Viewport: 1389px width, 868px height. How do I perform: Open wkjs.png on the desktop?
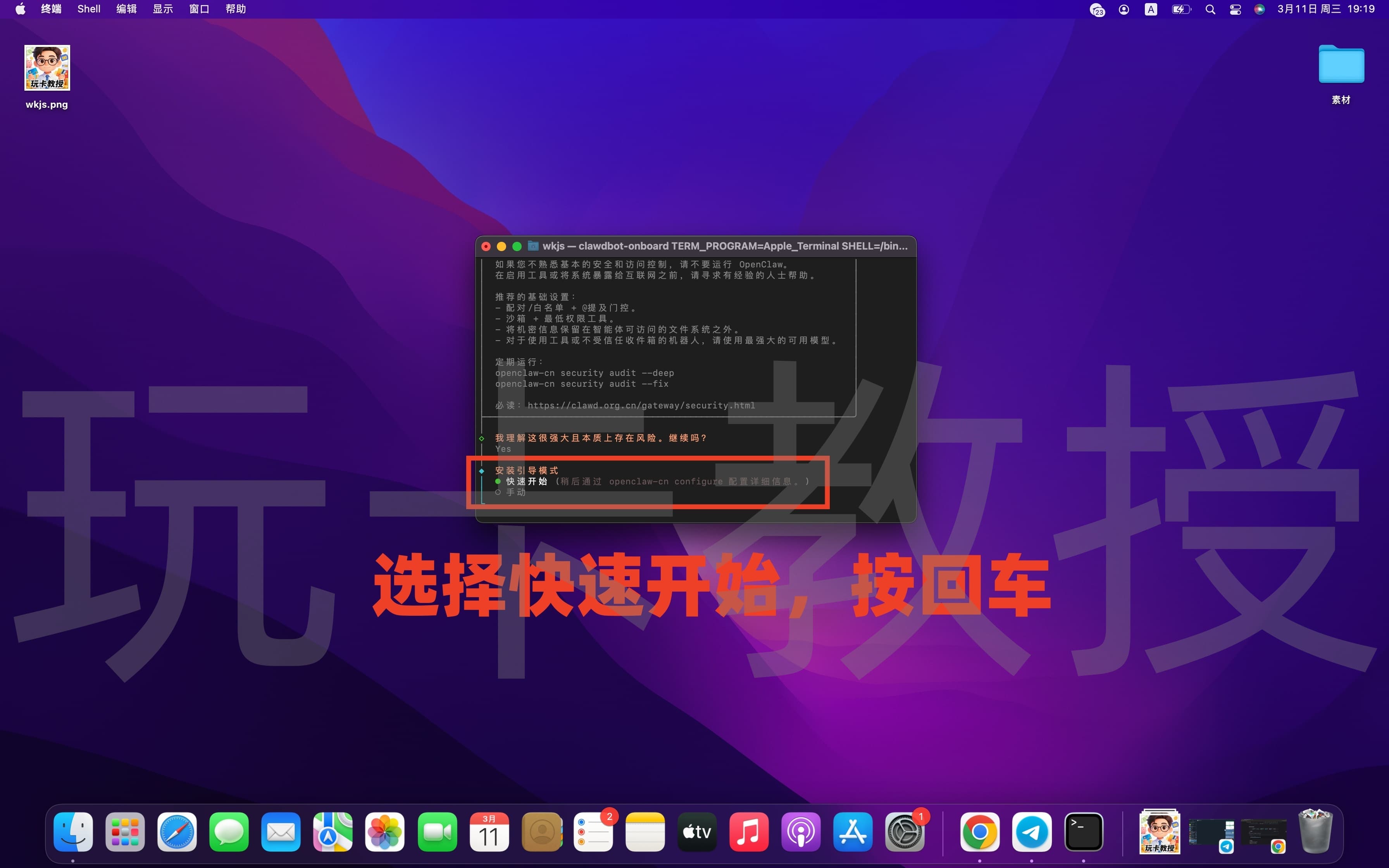47,68
